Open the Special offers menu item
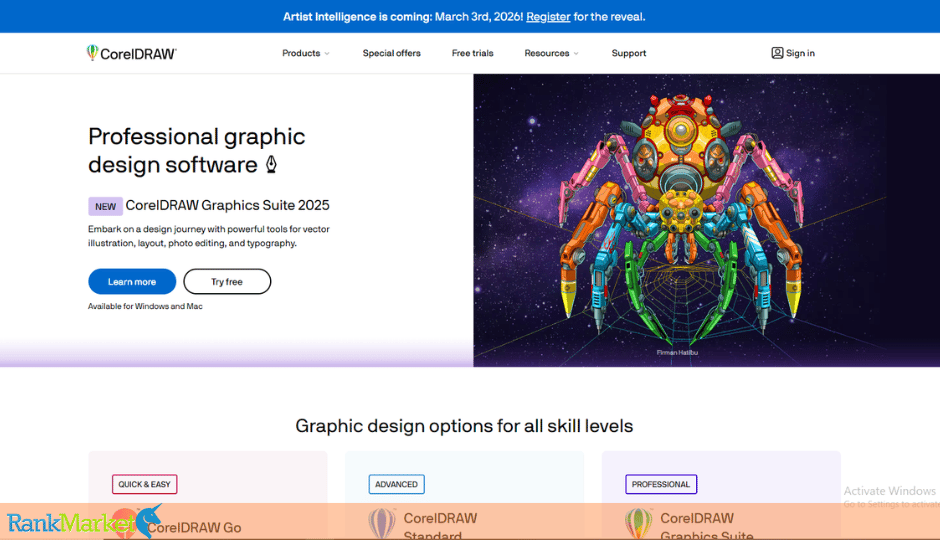The width and height of the screenshot is (940, 540). click(391, 53)
